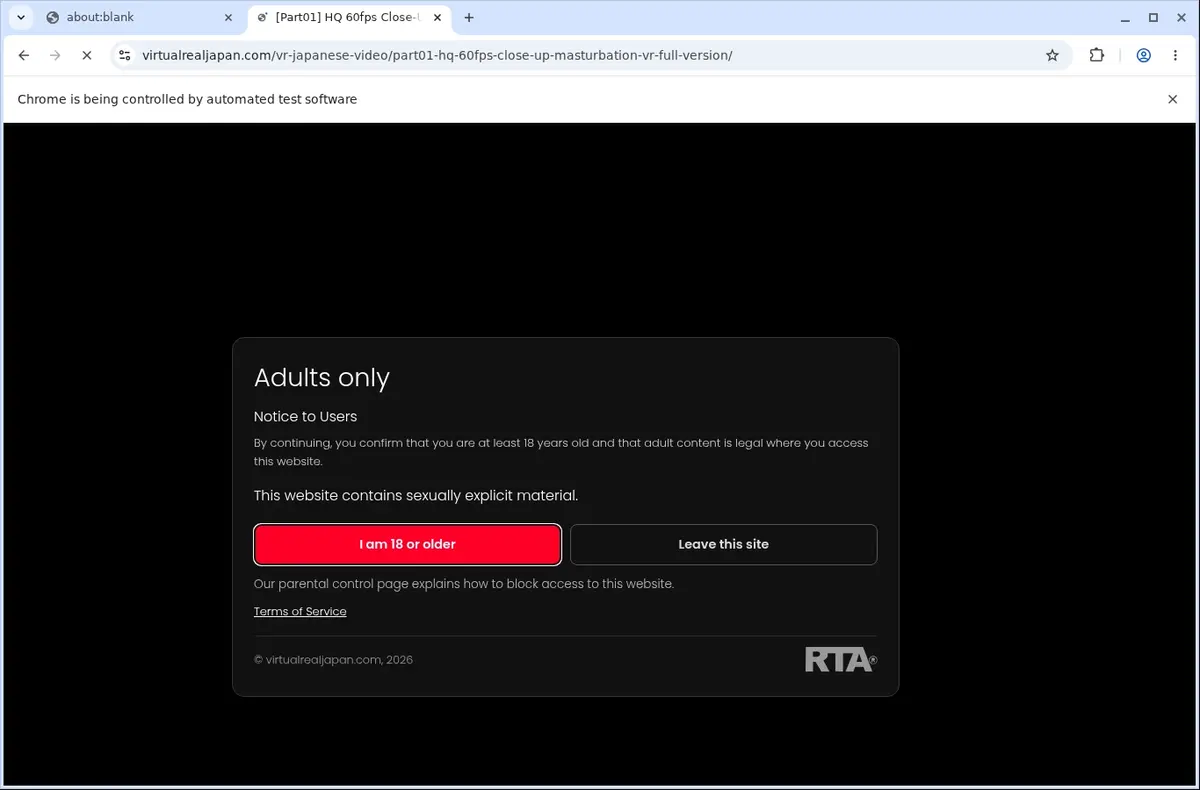The image size is (1200, 790).
Task: Switch to the about:blank tab
Action: click(x=140, y=17)
